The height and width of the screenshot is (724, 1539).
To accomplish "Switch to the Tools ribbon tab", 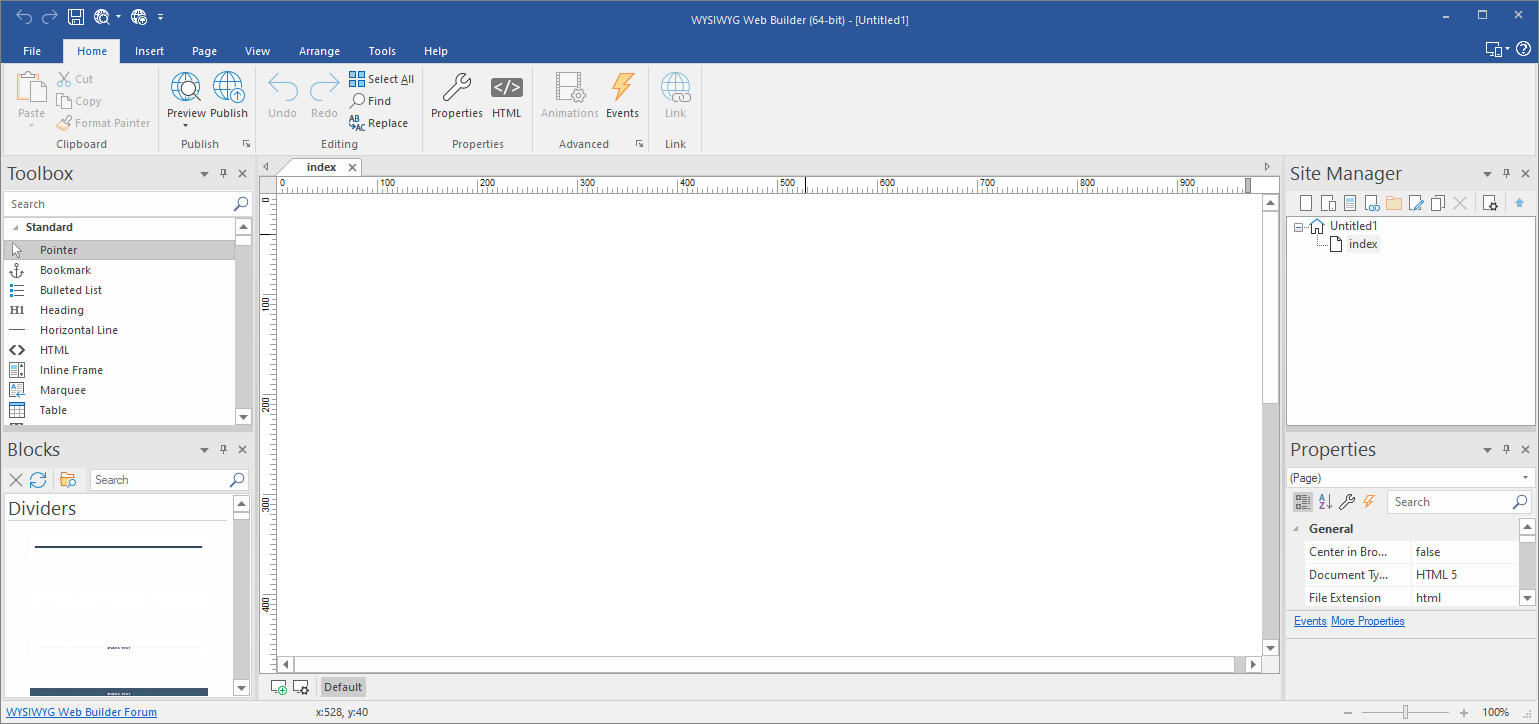I will click(x=382, y=51).
